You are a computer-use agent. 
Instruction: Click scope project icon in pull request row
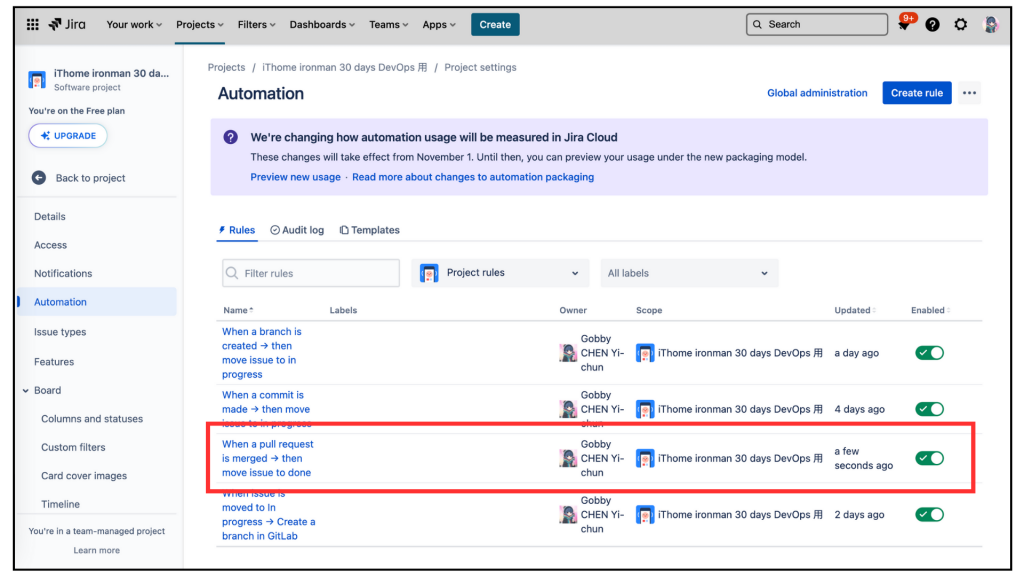(x=645, y=458)
